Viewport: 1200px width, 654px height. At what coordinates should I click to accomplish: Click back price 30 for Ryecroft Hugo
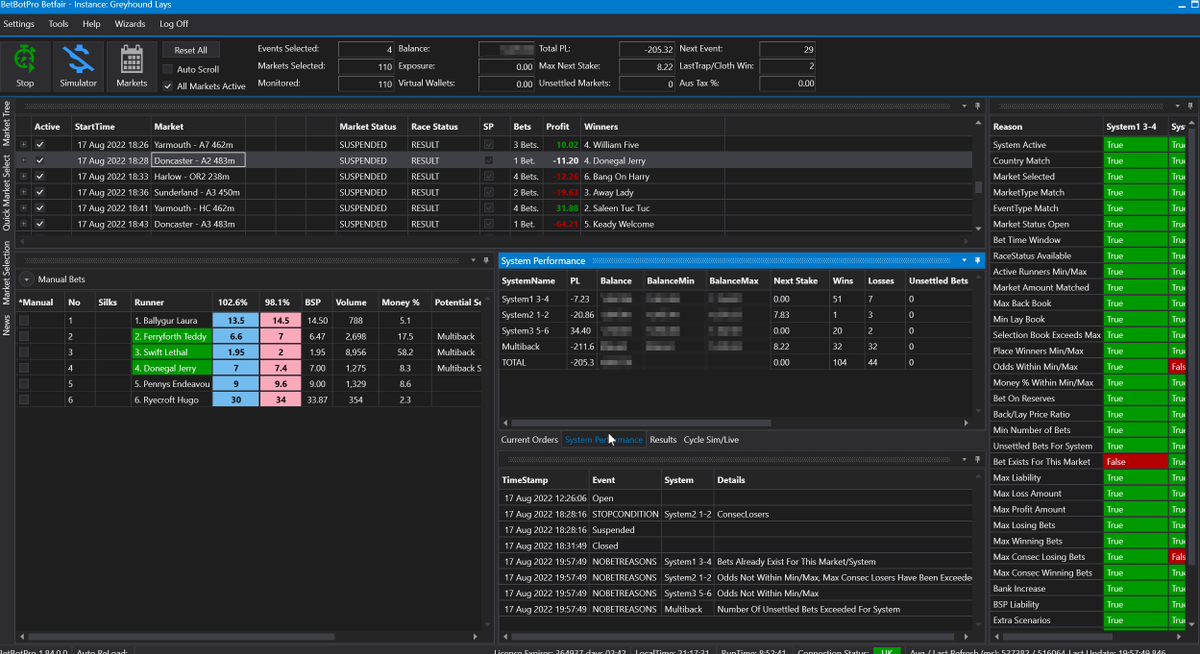(x=236, y=400)
